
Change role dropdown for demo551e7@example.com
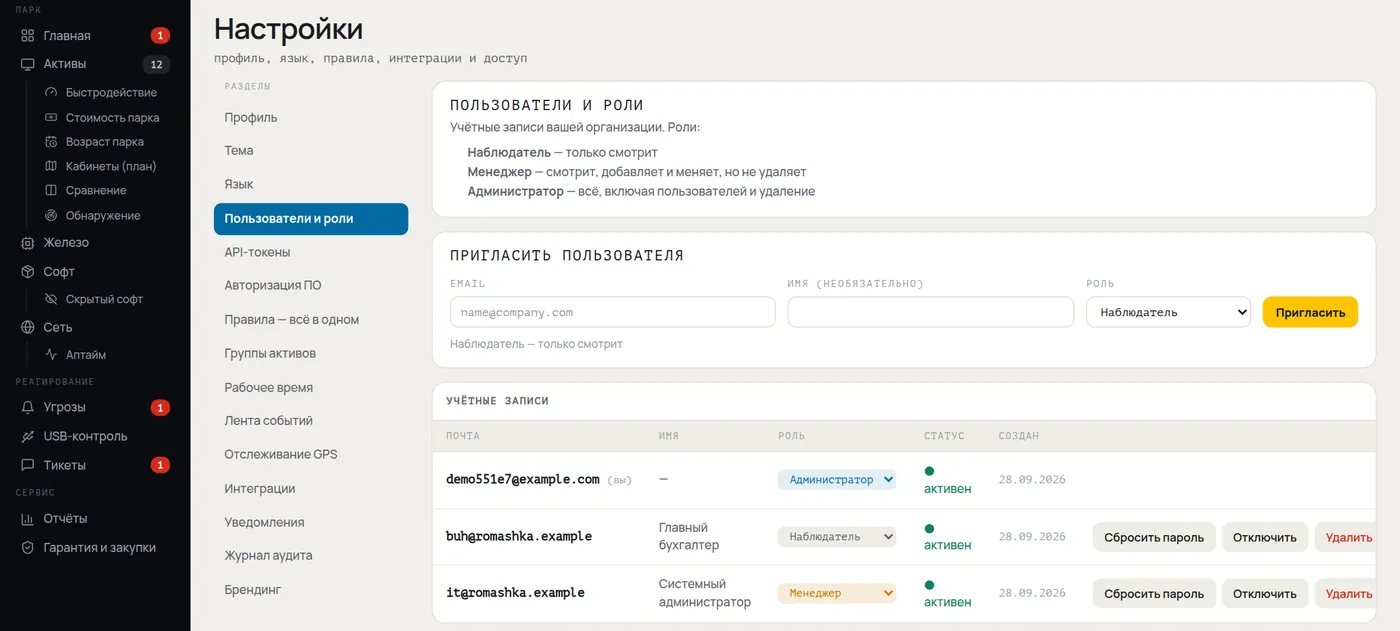837,480
